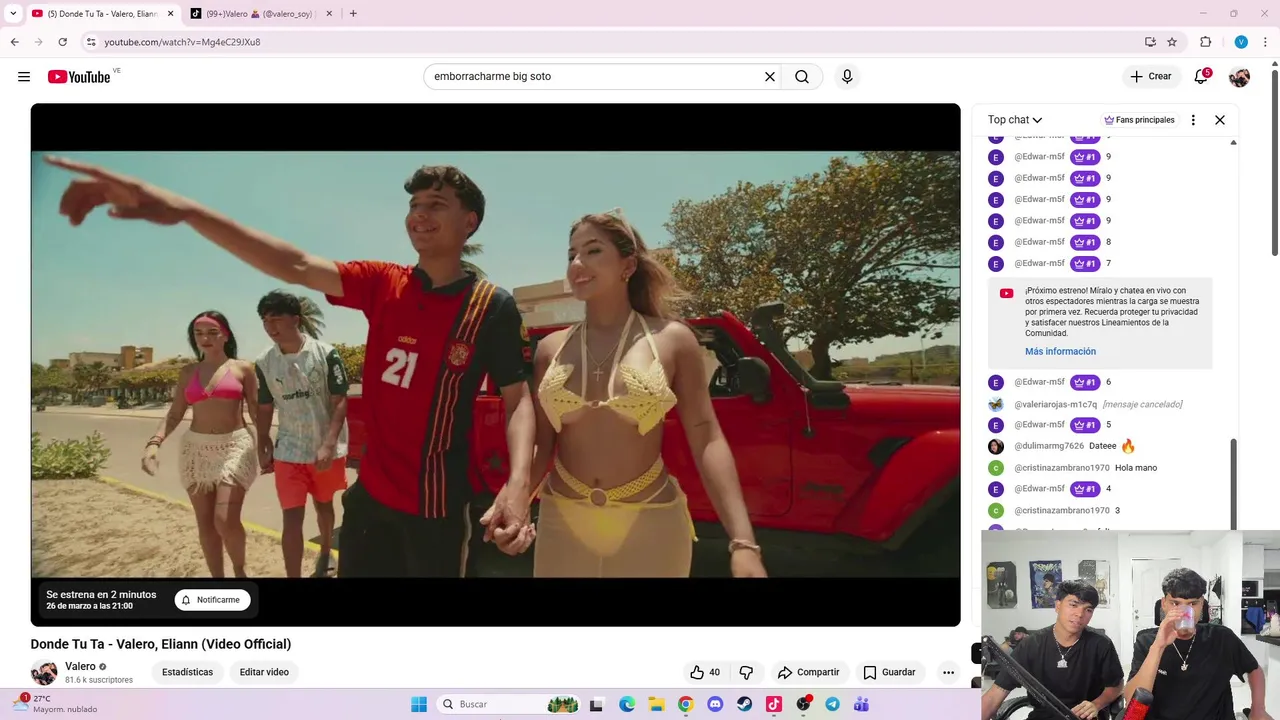Image resolution: width=1280 pixels, height=720 pixels.
Task: Run search with the magnifier button
Action: (x=802, y=77)
